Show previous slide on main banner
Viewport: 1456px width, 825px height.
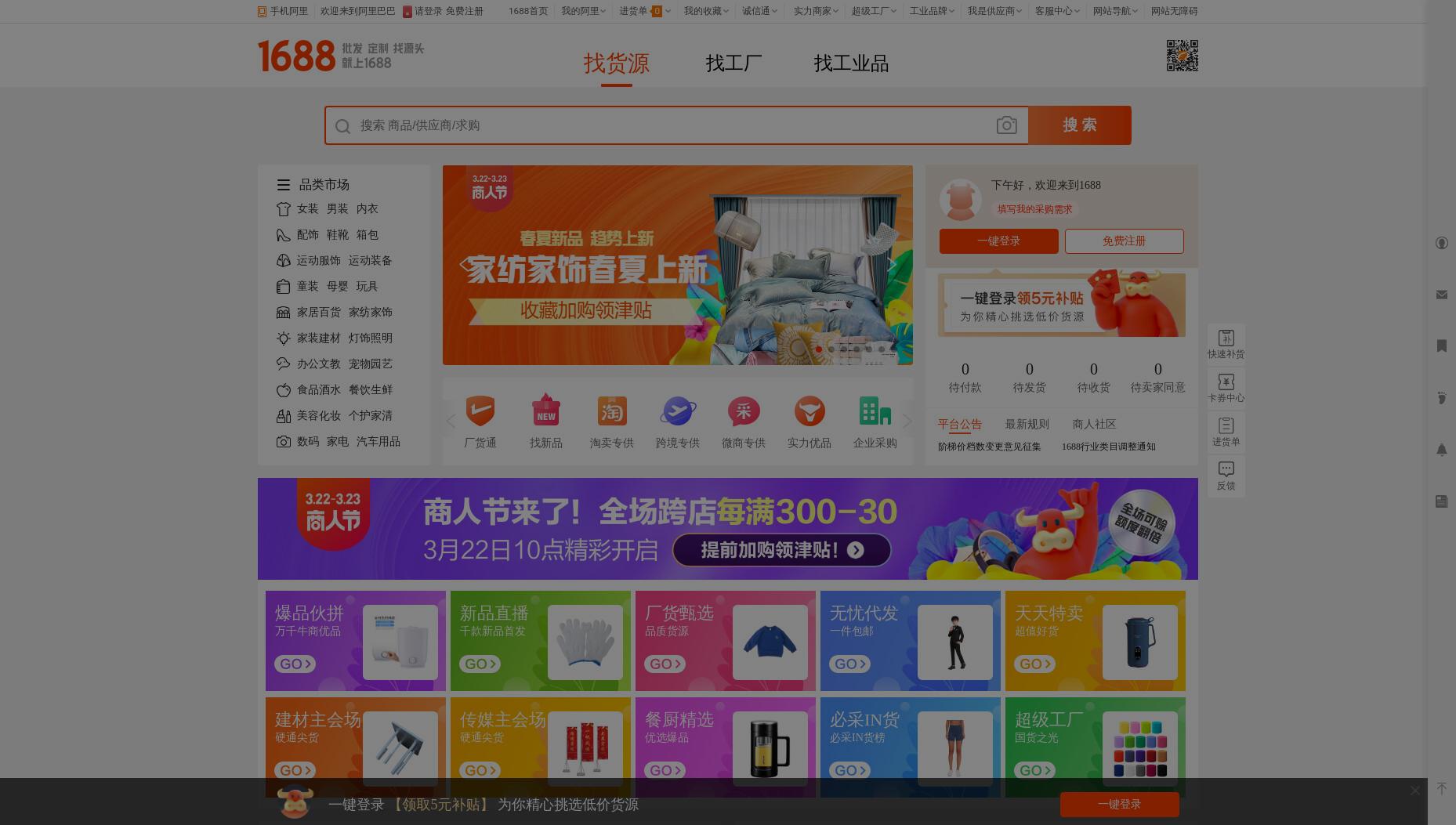[465, 265]
